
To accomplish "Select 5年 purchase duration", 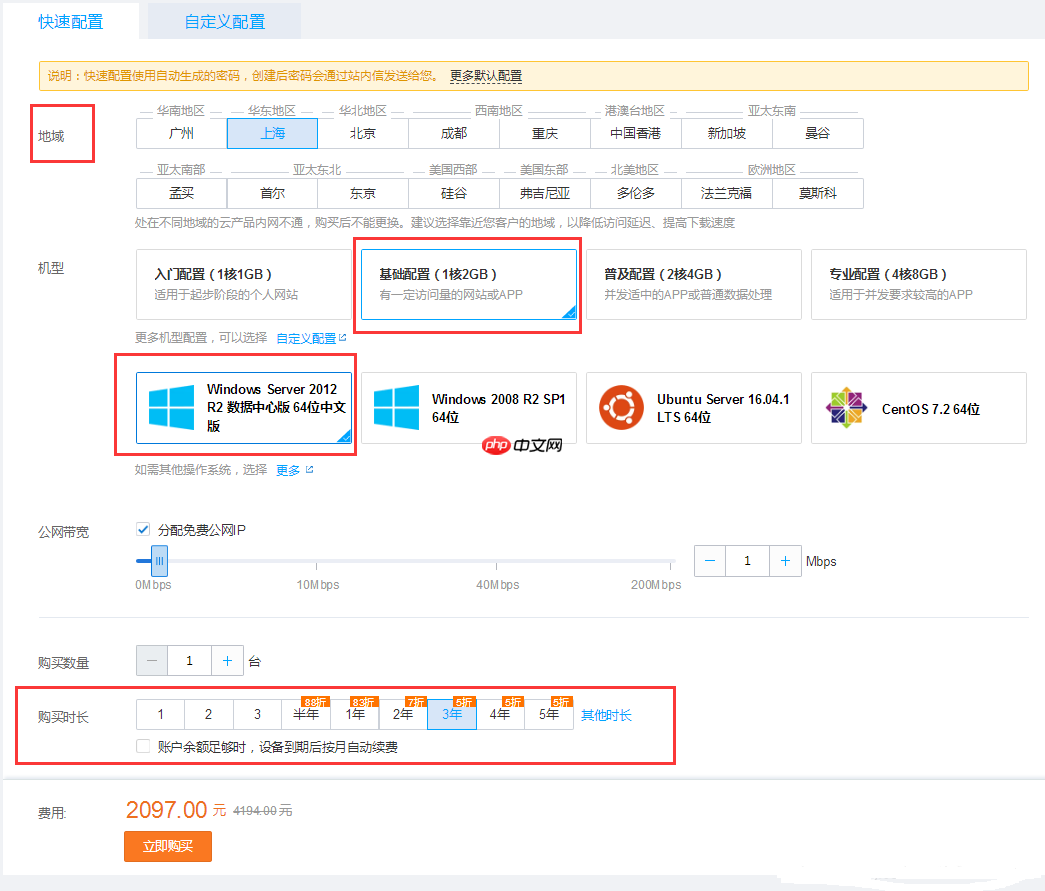I will (549, 714).
